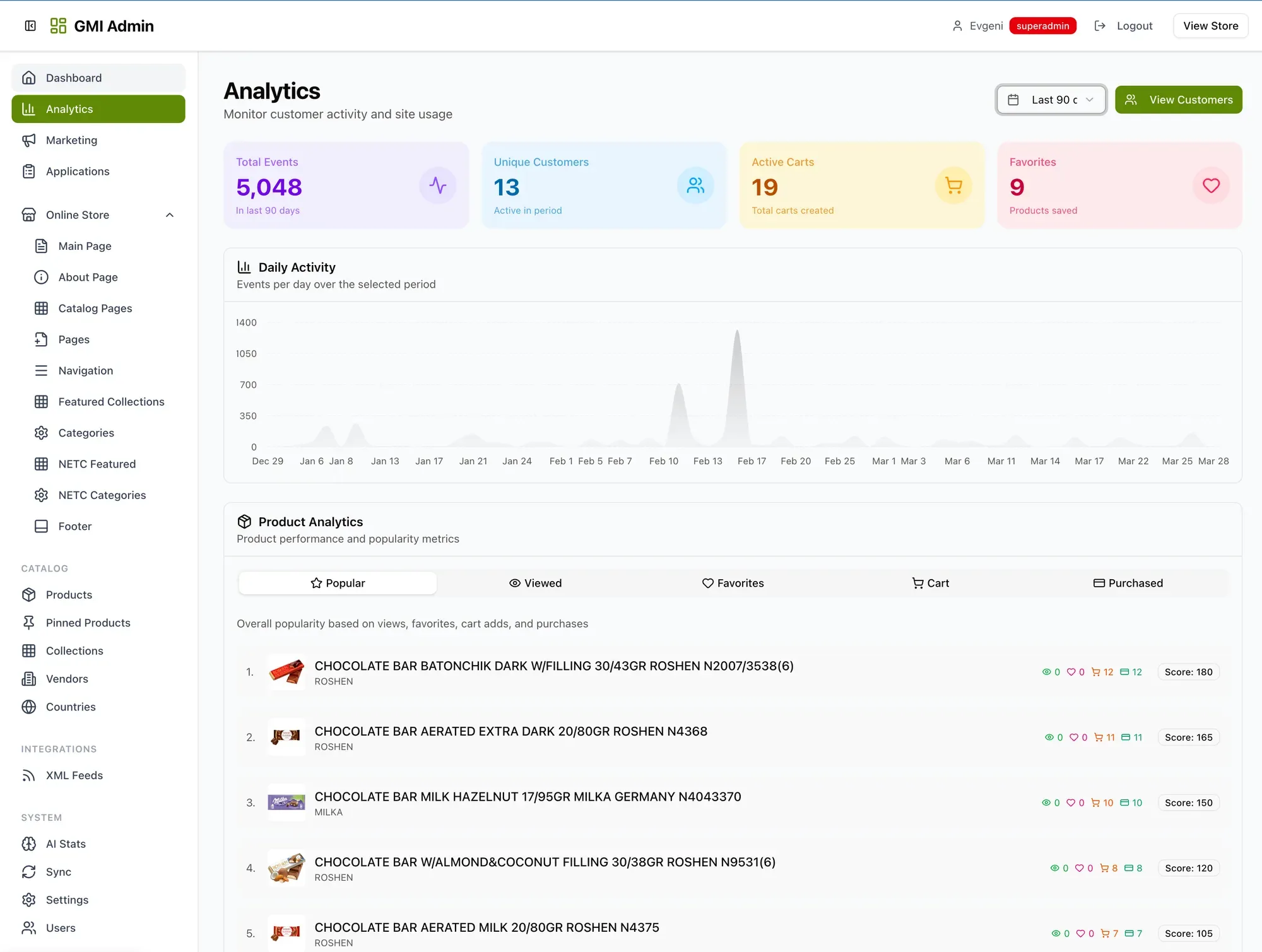Click the CHOCOLATE BAR AERATED EXTRA DARK product title
1262x952 pixels.
[511, 731]
